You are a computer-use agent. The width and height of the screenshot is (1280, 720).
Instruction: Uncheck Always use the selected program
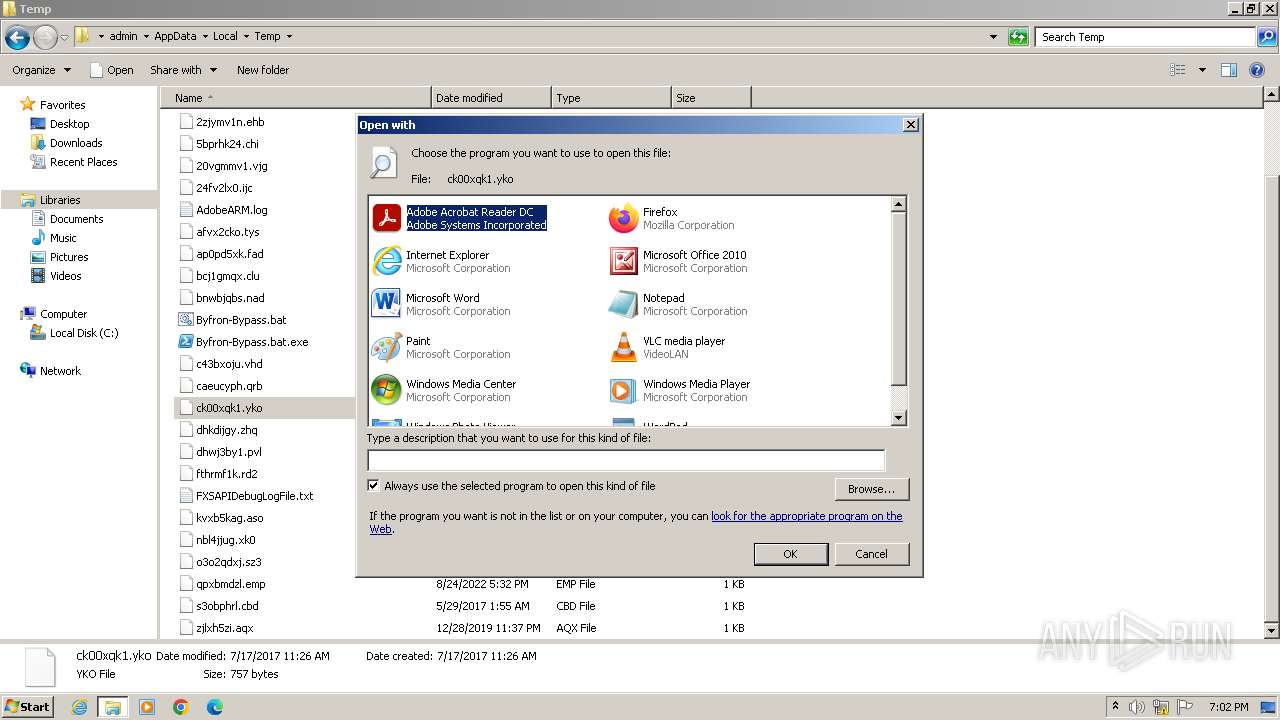pos(373,486)
